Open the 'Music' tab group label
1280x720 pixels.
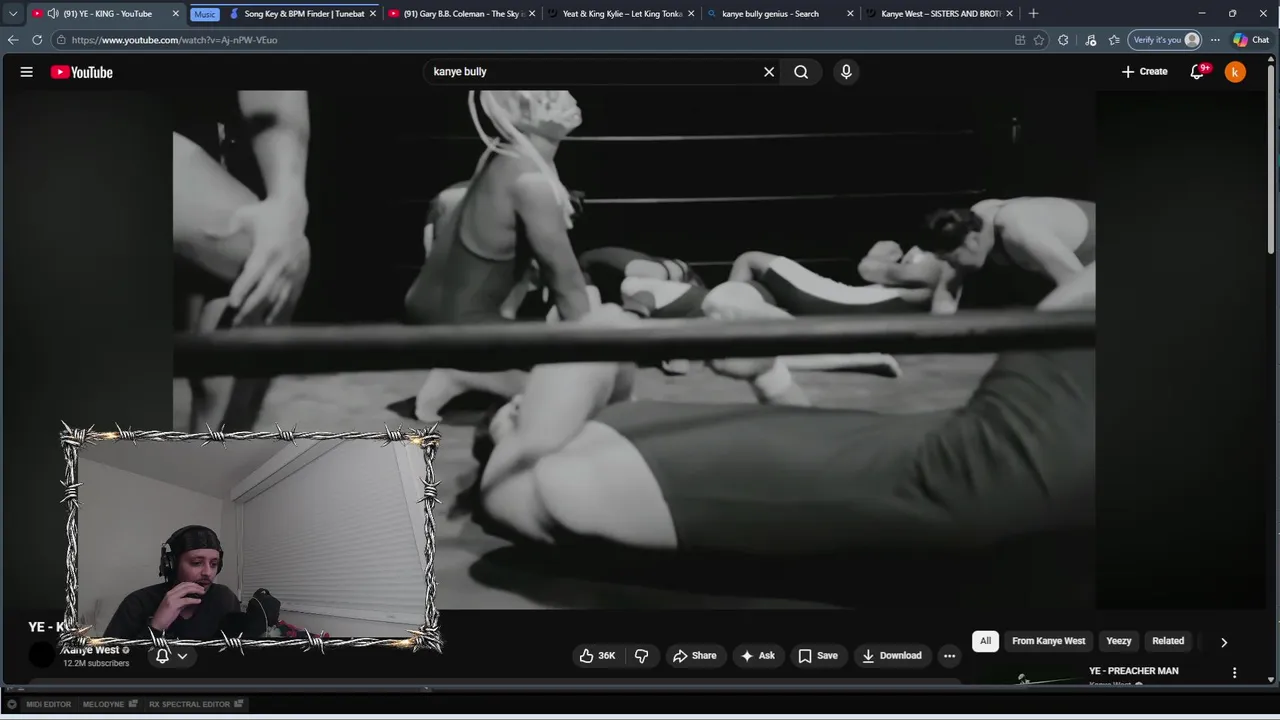coord(205,14)
